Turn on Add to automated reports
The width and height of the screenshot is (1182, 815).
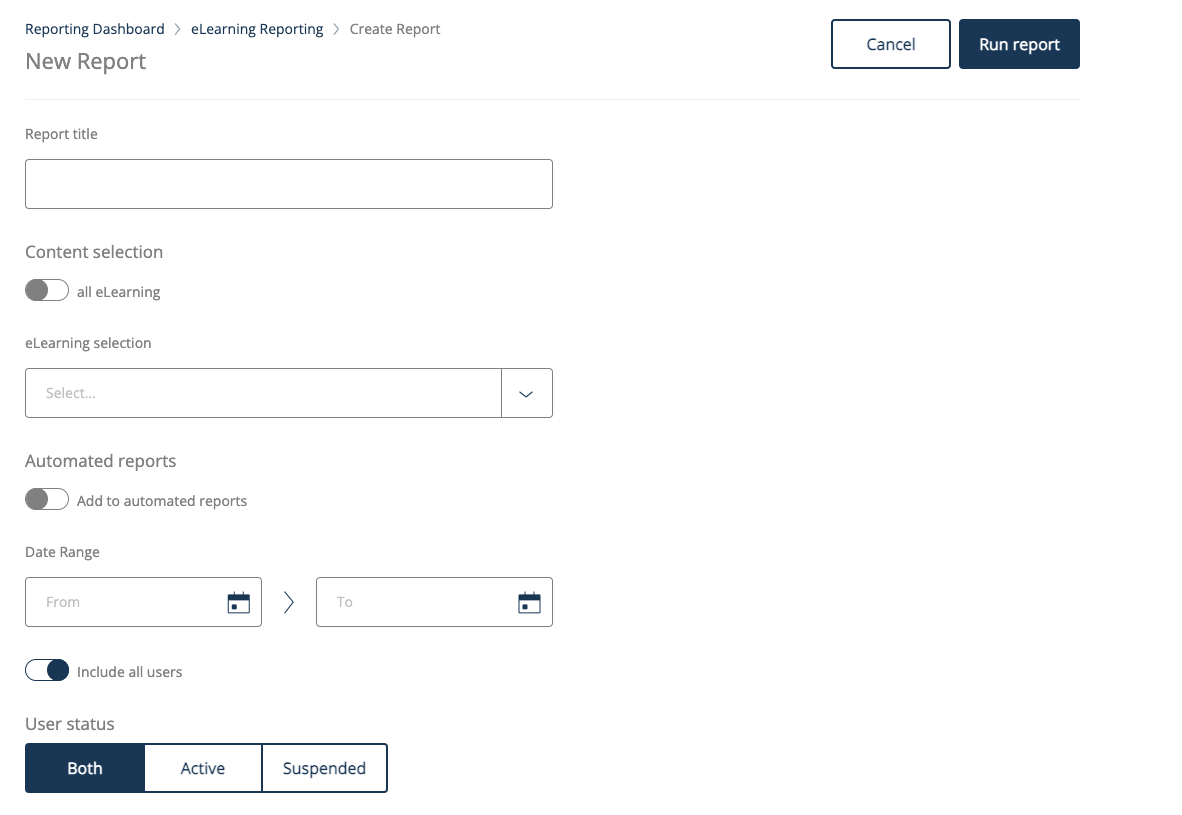47,500
